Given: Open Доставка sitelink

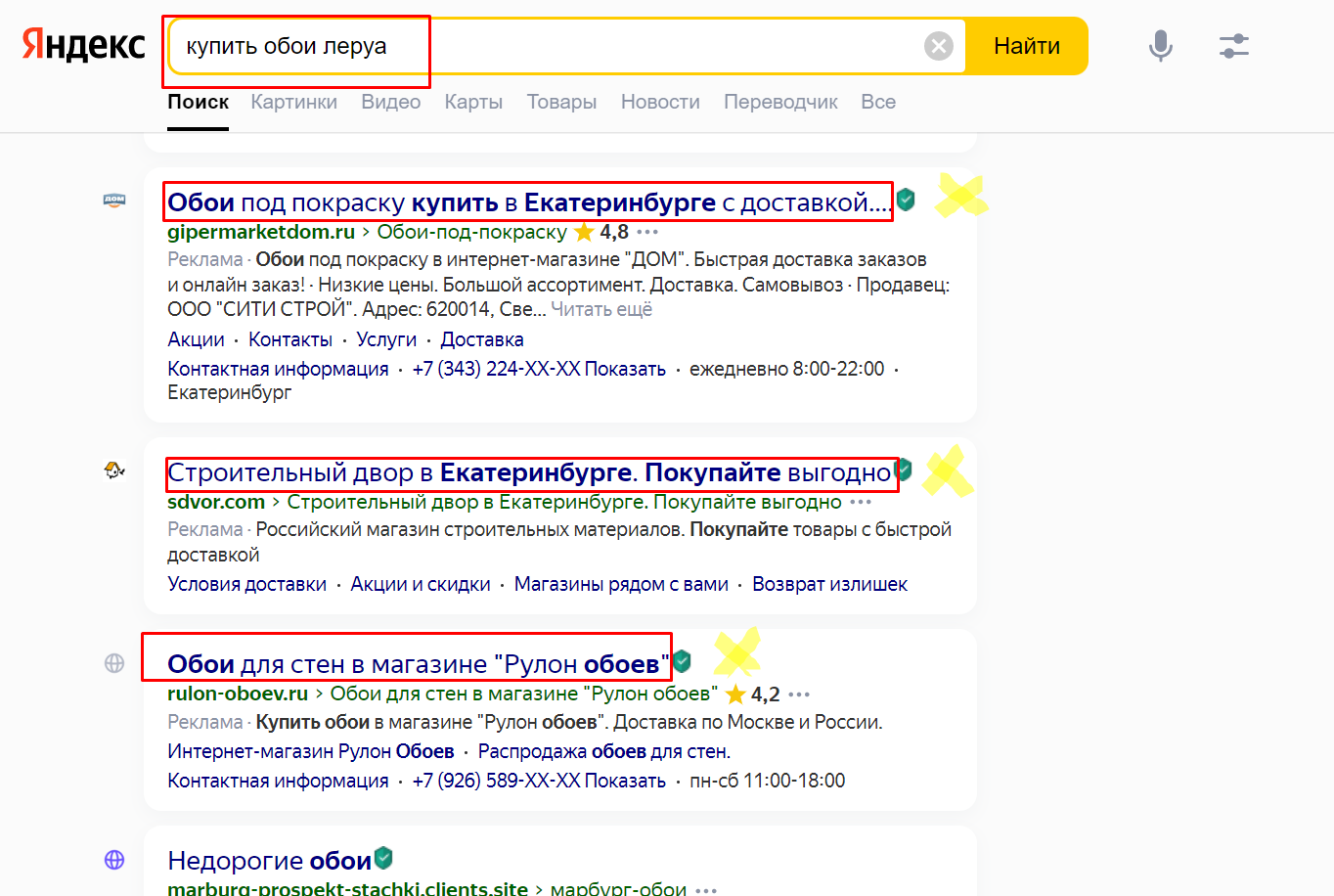Looking at the screenshot, I should point(482,339).
